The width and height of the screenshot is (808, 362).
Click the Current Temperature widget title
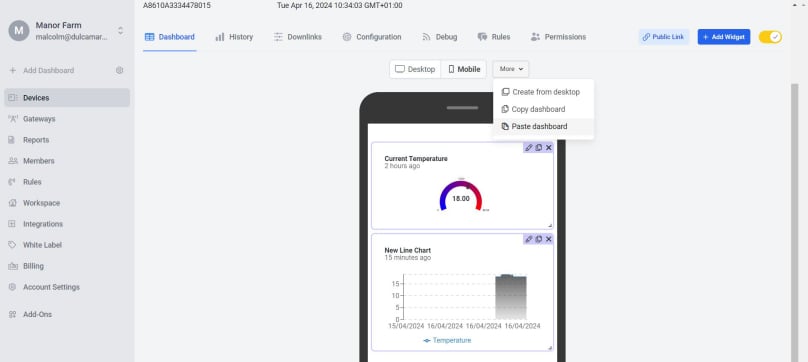[416, 159]
